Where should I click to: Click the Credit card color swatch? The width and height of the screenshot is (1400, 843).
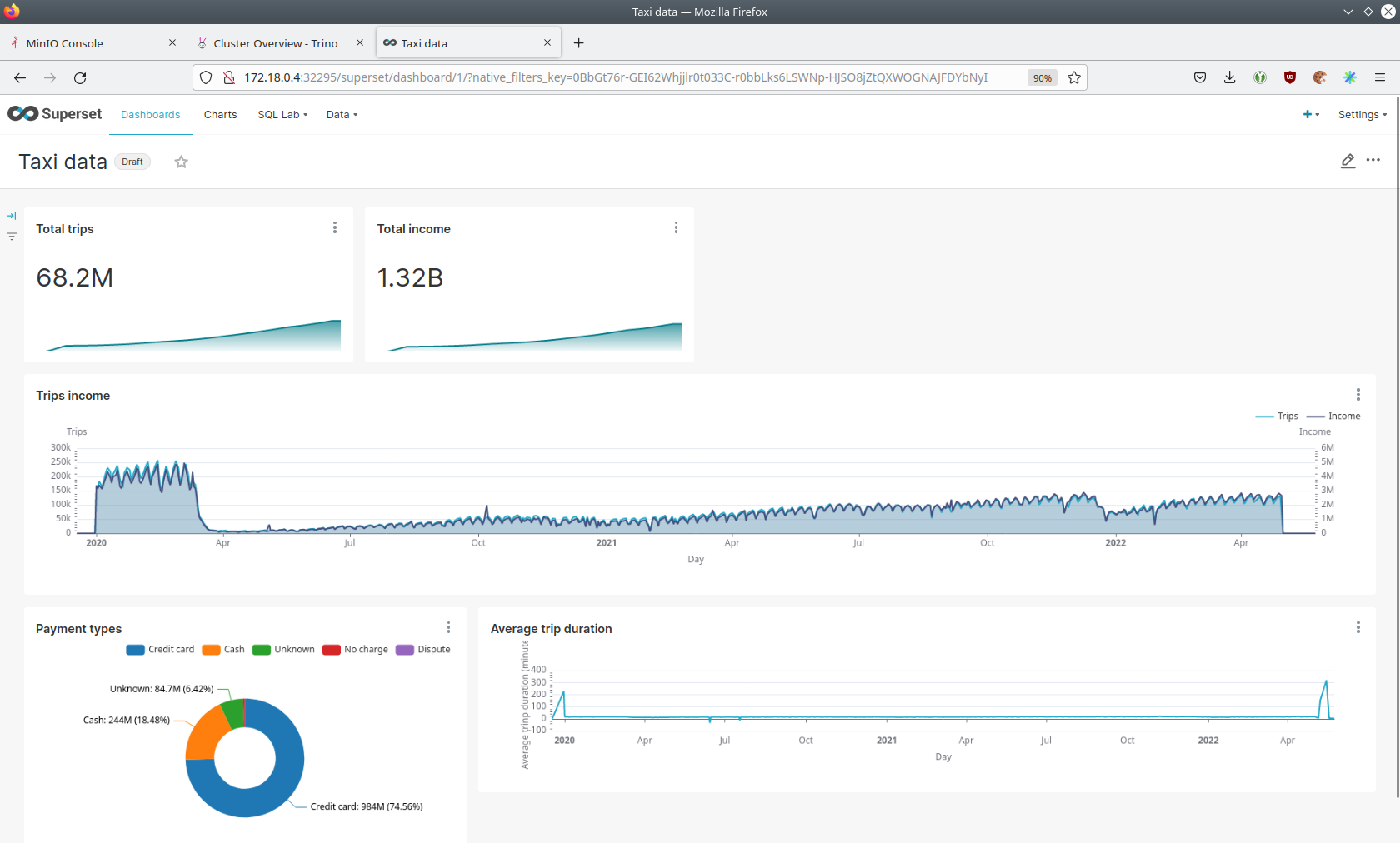click(x=135, y=650)
